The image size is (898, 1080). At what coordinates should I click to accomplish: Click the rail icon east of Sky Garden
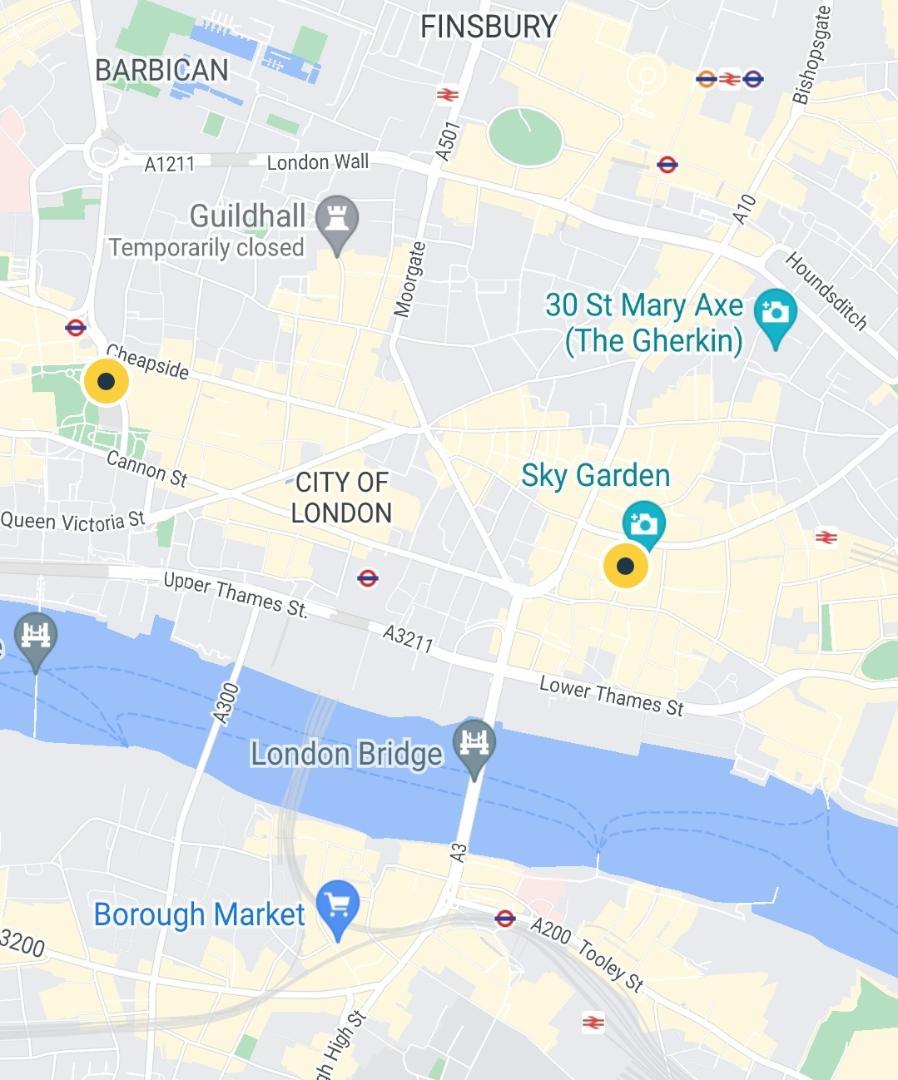[x=826, y=537]
